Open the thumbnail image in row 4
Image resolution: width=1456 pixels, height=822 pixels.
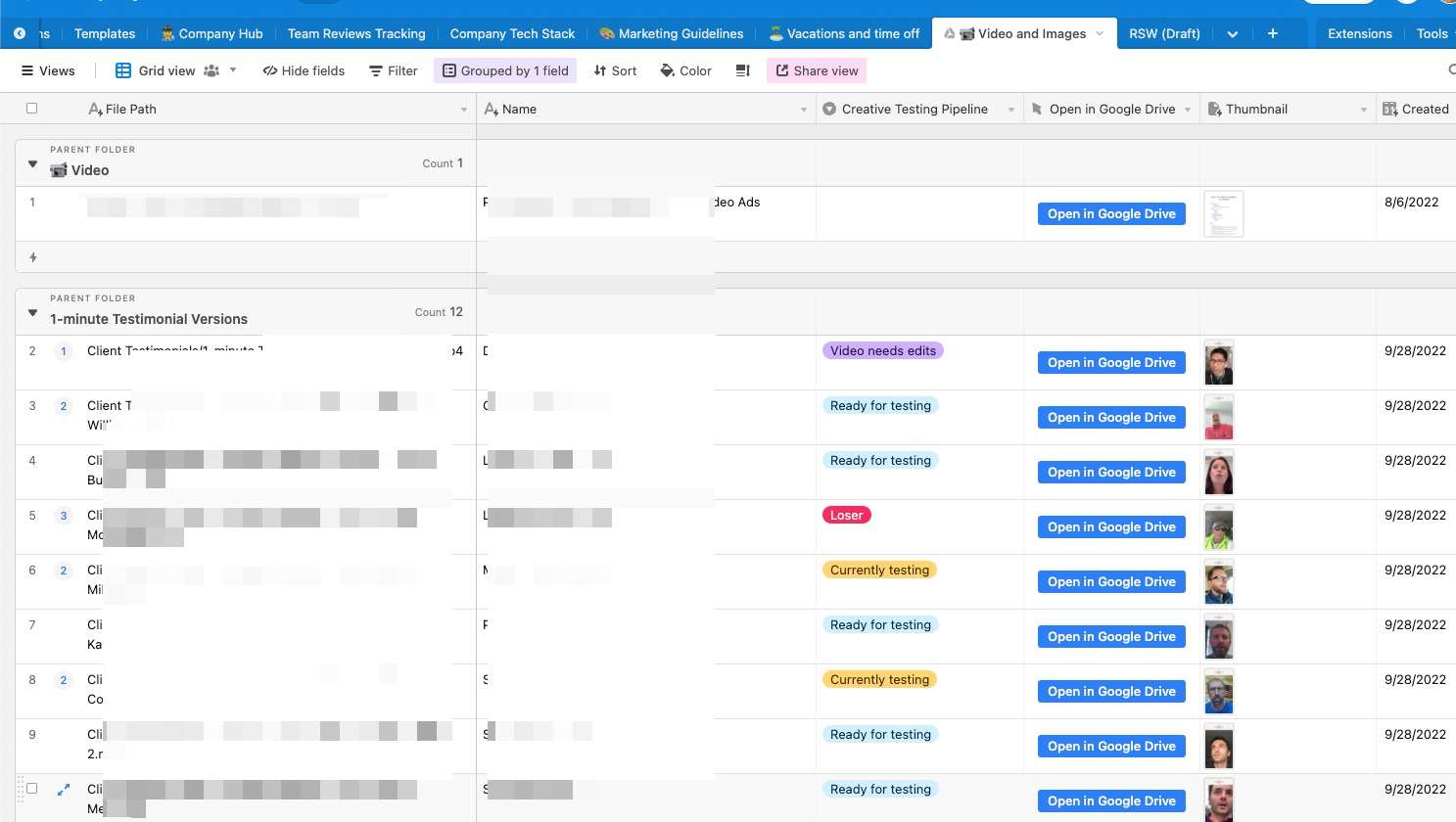click(1218, 473)
